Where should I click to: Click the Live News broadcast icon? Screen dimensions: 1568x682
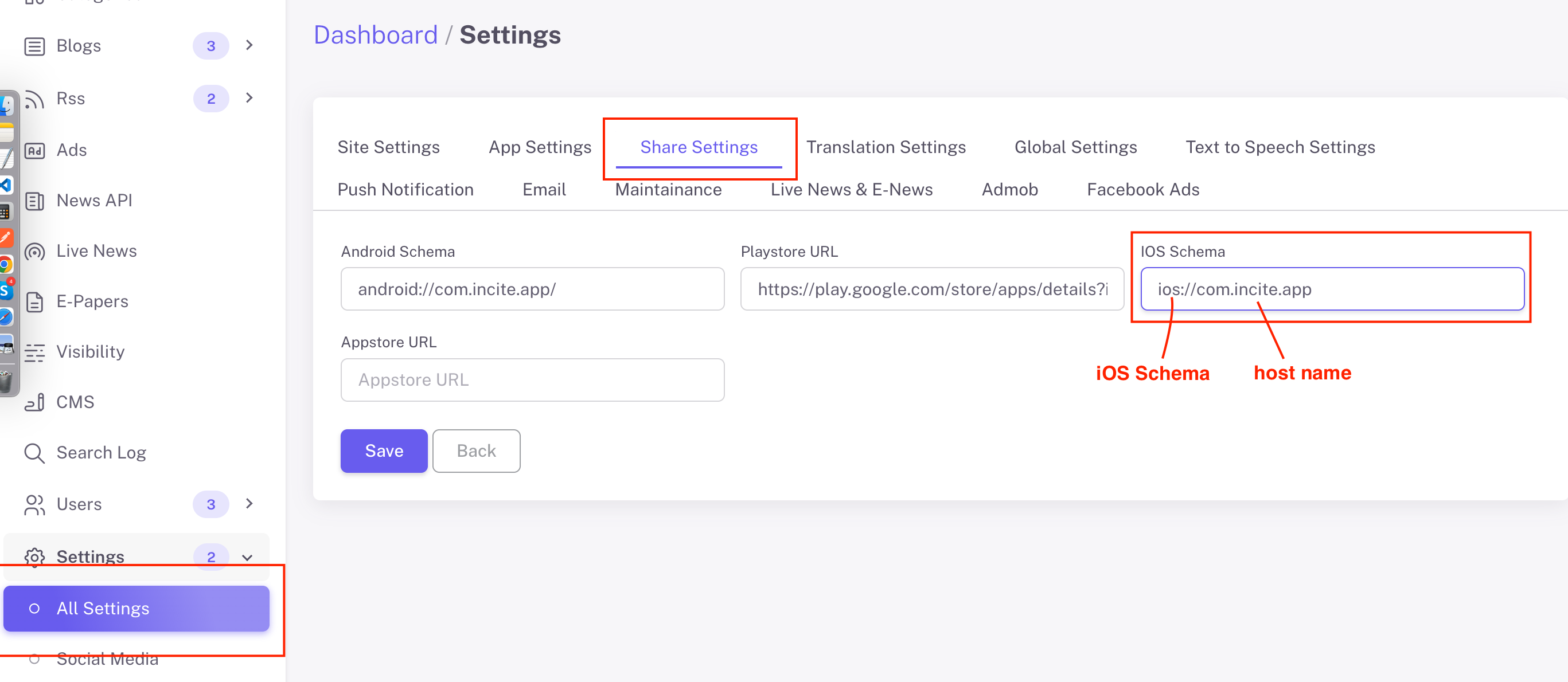click(x=34, y=251)
